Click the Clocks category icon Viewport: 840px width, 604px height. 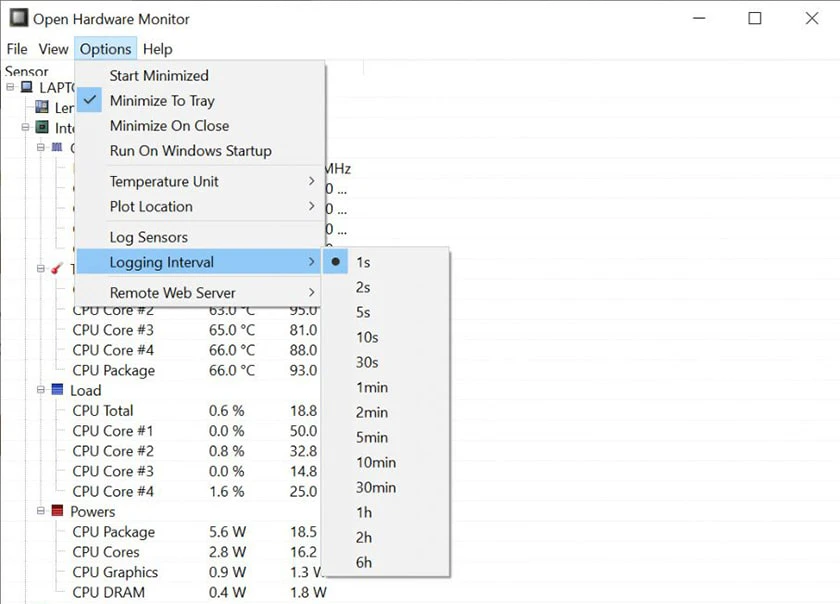click(57, 147)
